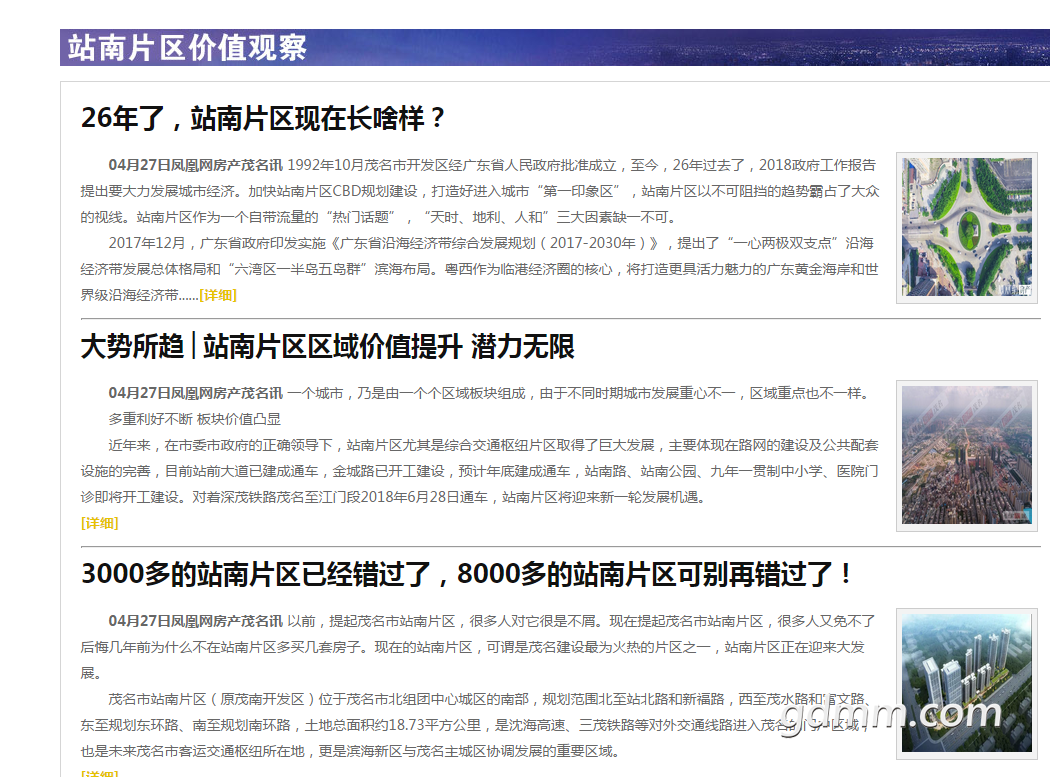Viewport: 1050px width, 777px height.
Task: Click paragraph starting 2017年12月，广东省政府印发
Action: point(479,269)
